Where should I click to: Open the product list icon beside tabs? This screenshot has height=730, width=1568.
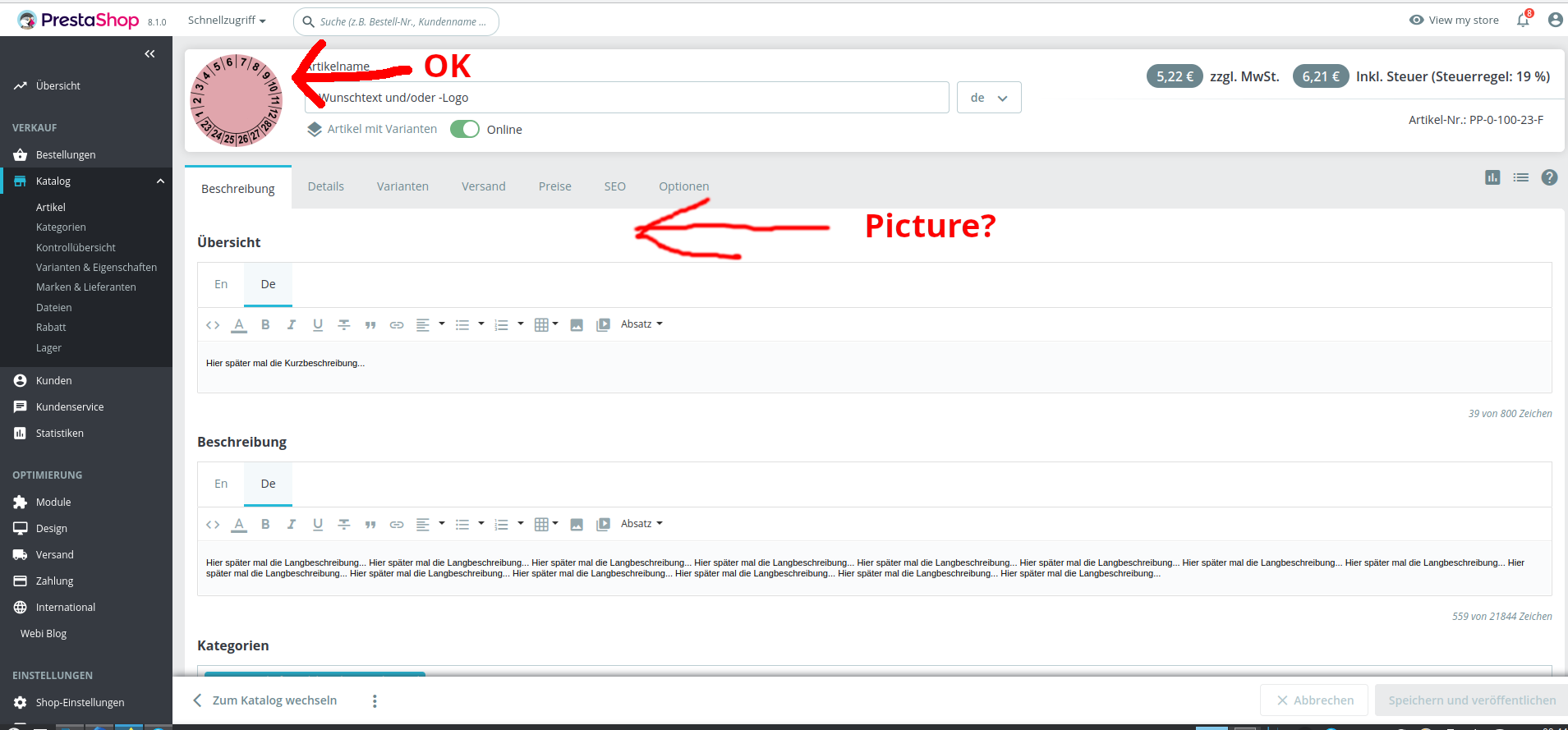(1521, 177)
